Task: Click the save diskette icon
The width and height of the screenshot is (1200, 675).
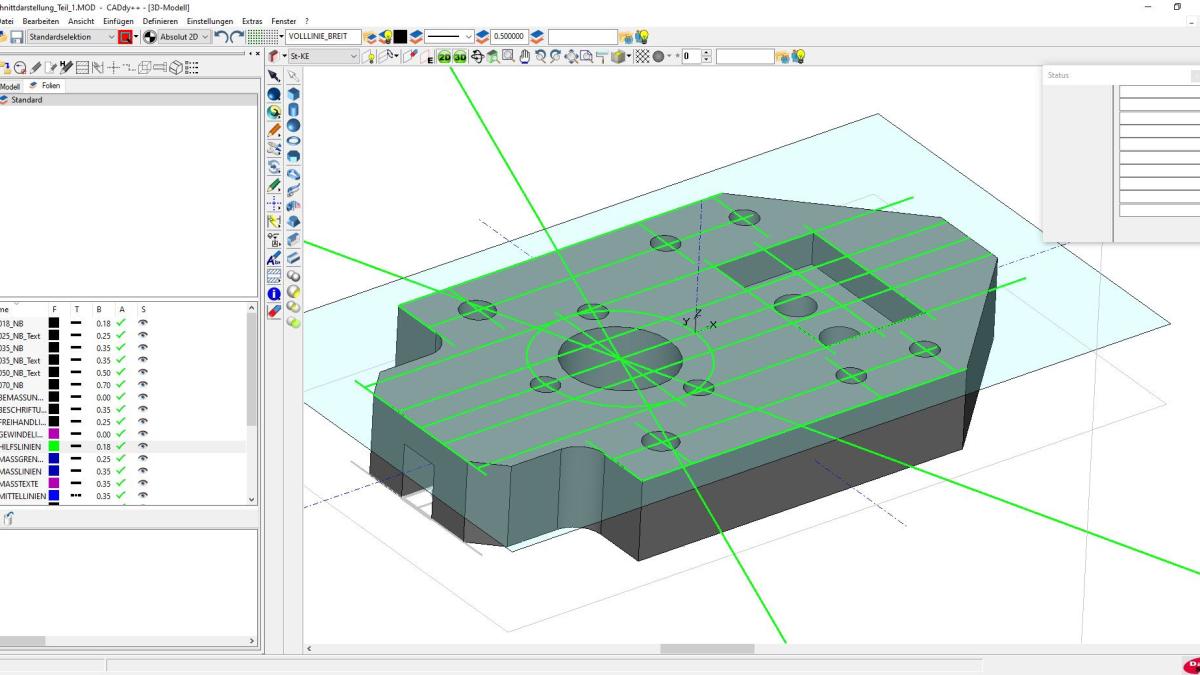Action: pos(17,37)
